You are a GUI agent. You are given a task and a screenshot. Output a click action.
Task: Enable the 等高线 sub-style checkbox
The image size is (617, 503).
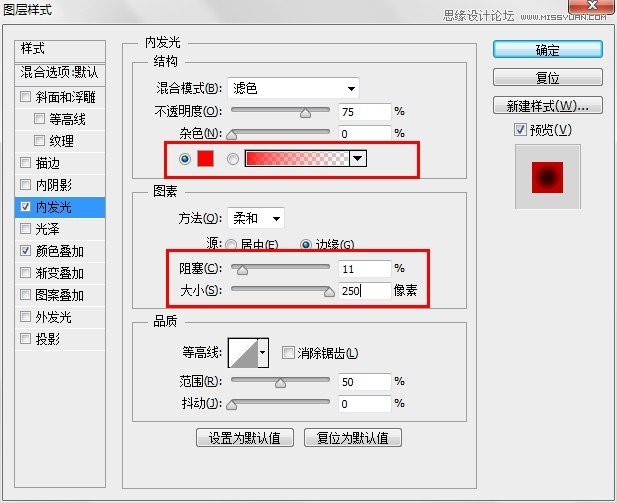[39, 118]
